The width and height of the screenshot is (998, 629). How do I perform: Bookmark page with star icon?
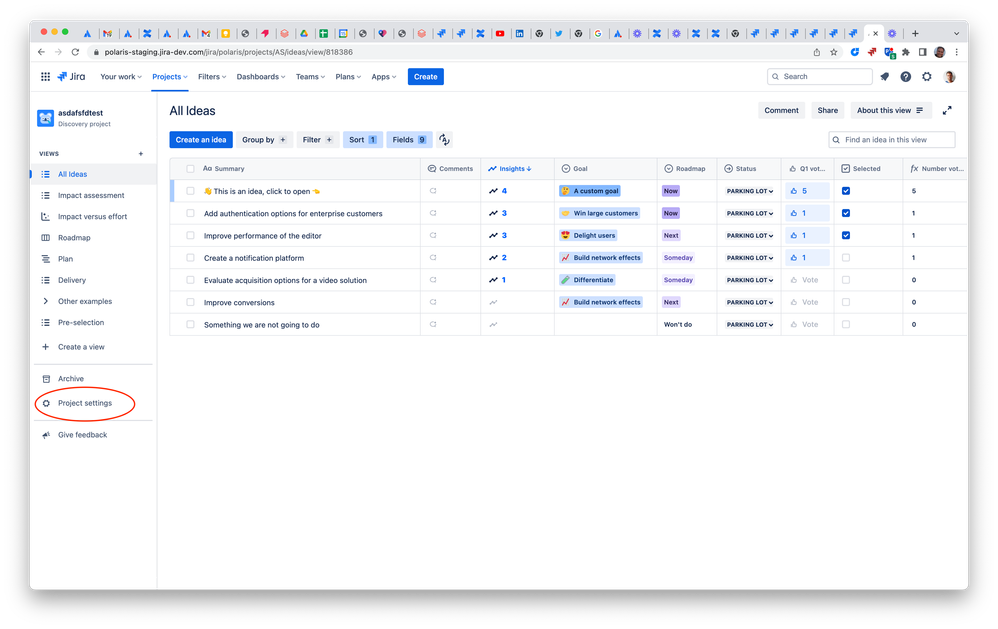[834, 52]
